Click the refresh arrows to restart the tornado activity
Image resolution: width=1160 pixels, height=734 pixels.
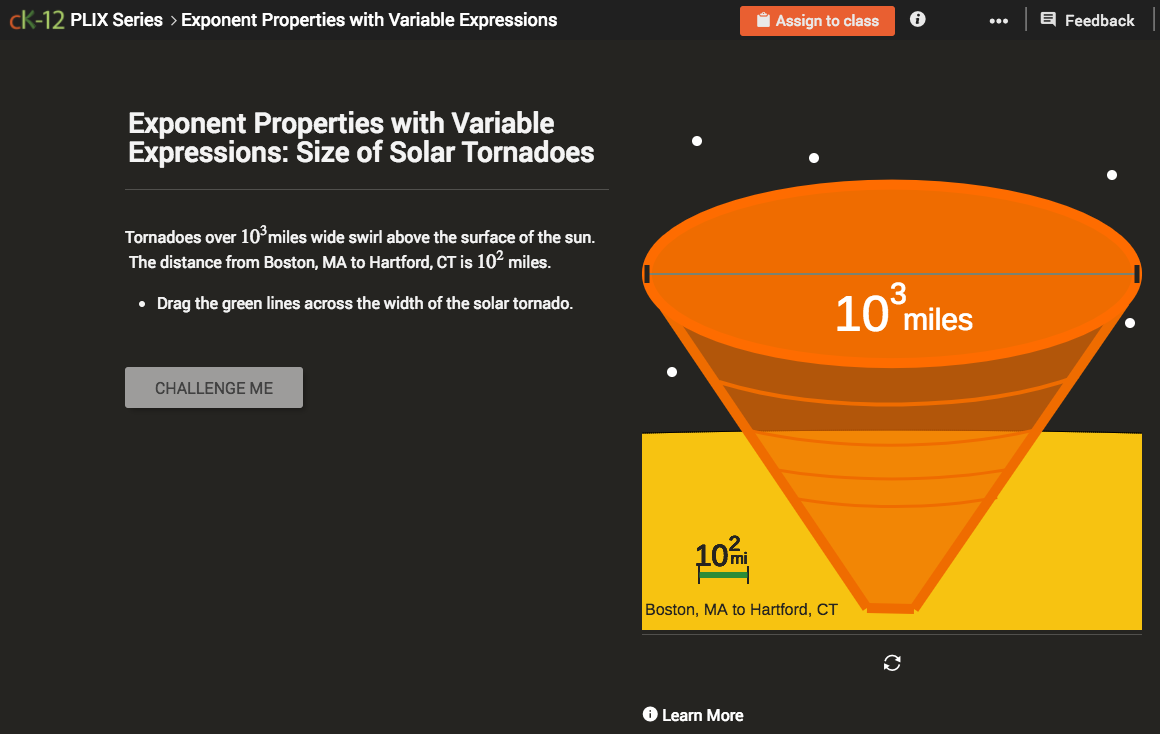(x=891, y=662)
